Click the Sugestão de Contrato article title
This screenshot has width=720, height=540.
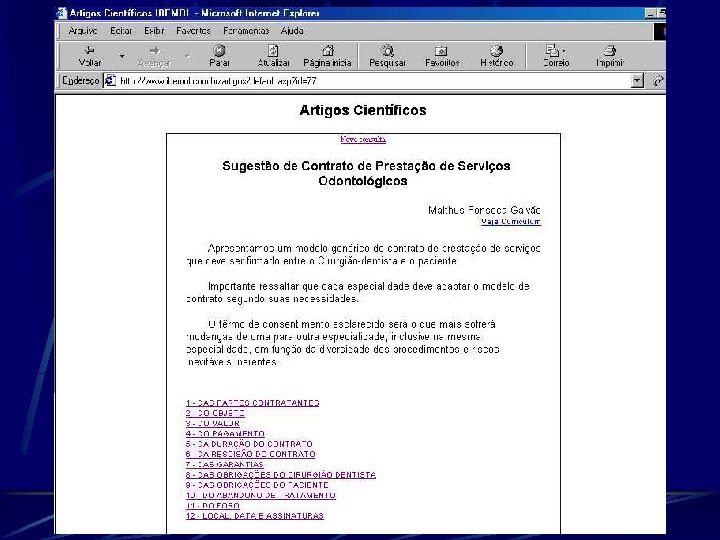tap(366, 173)
